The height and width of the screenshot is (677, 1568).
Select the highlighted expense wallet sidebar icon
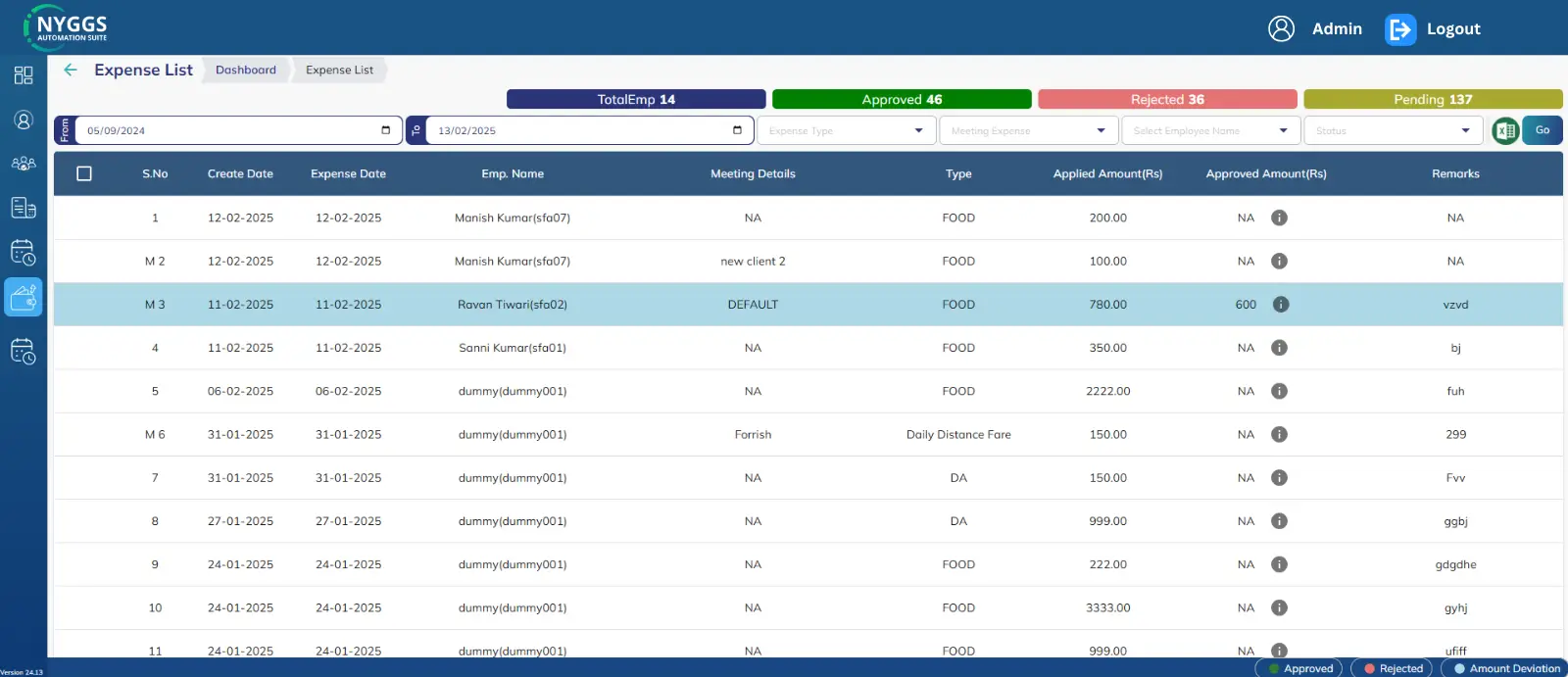pos(24,297)
